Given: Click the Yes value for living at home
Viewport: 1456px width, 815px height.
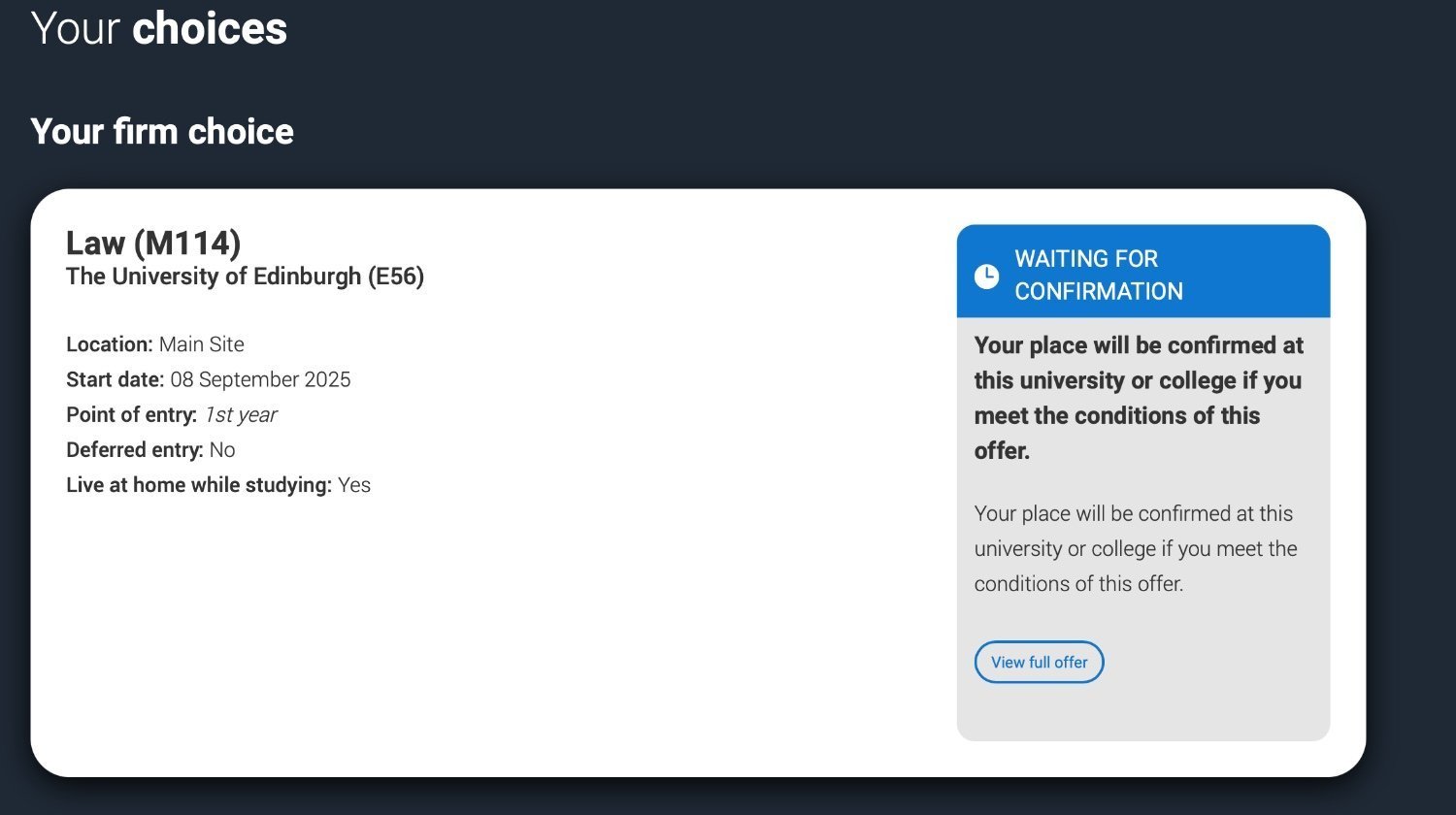Looking at the screenshot, I should (354, 485).
